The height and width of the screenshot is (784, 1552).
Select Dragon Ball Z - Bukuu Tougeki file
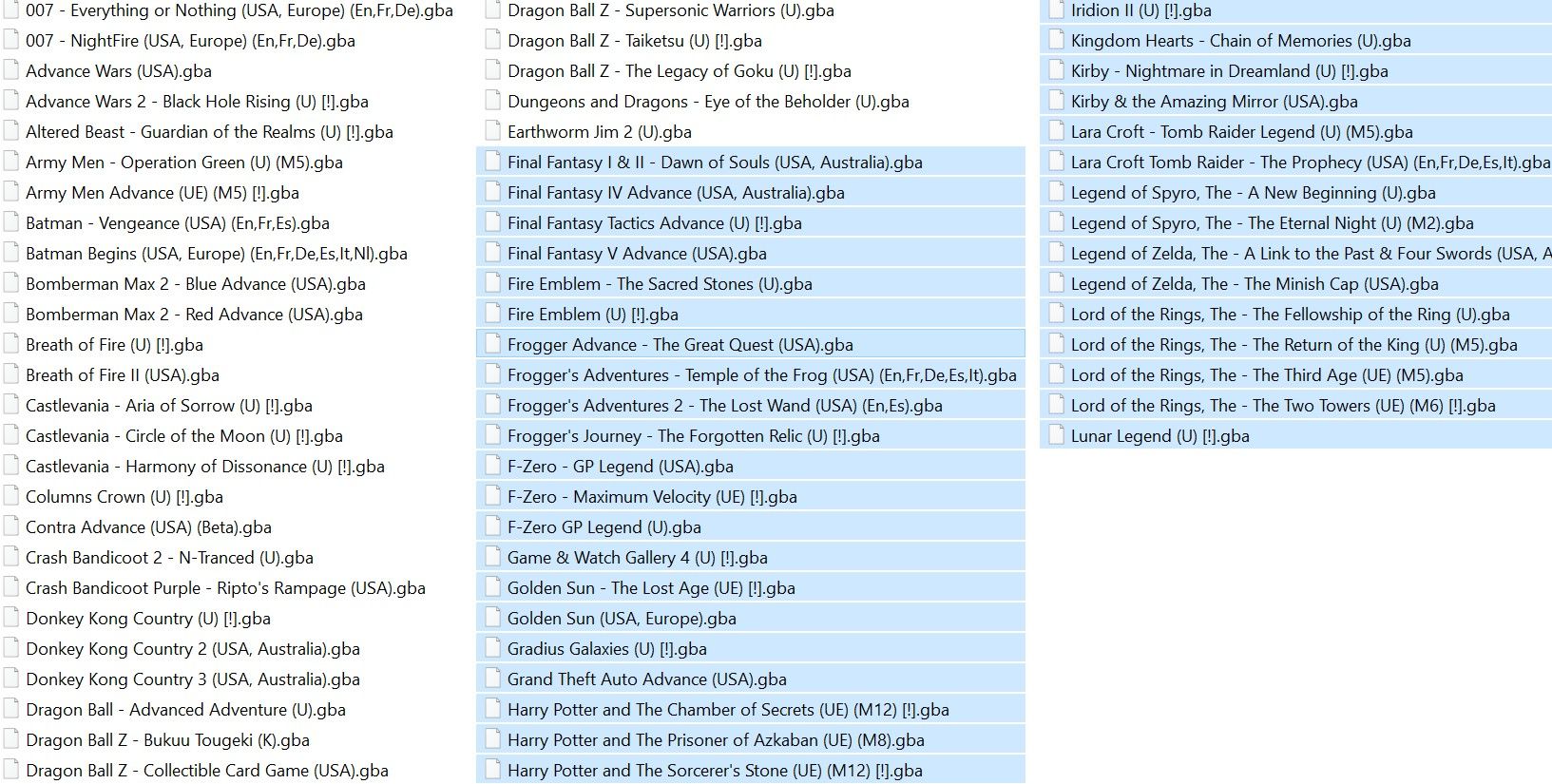[x=167, y=740]
